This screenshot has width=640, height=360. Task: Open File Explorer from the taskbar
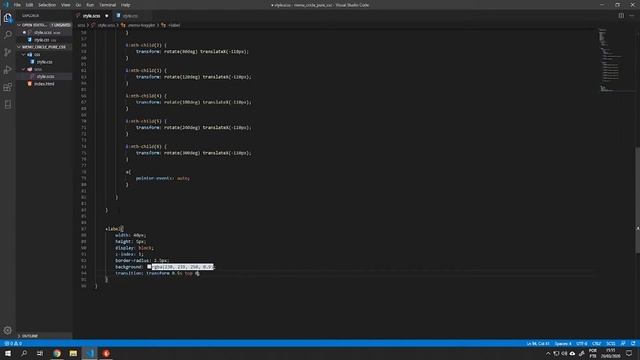click(73, 353)
